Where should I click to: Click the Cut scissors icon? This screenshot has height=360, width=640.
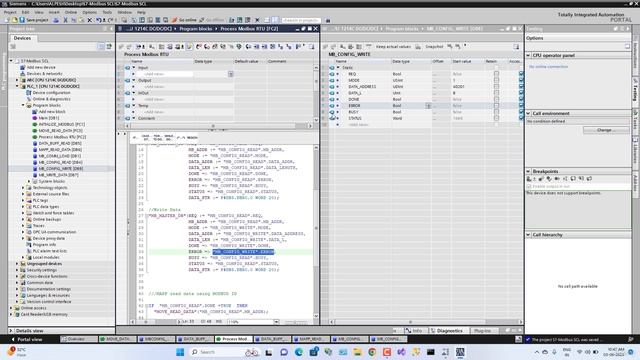point(65,20)
